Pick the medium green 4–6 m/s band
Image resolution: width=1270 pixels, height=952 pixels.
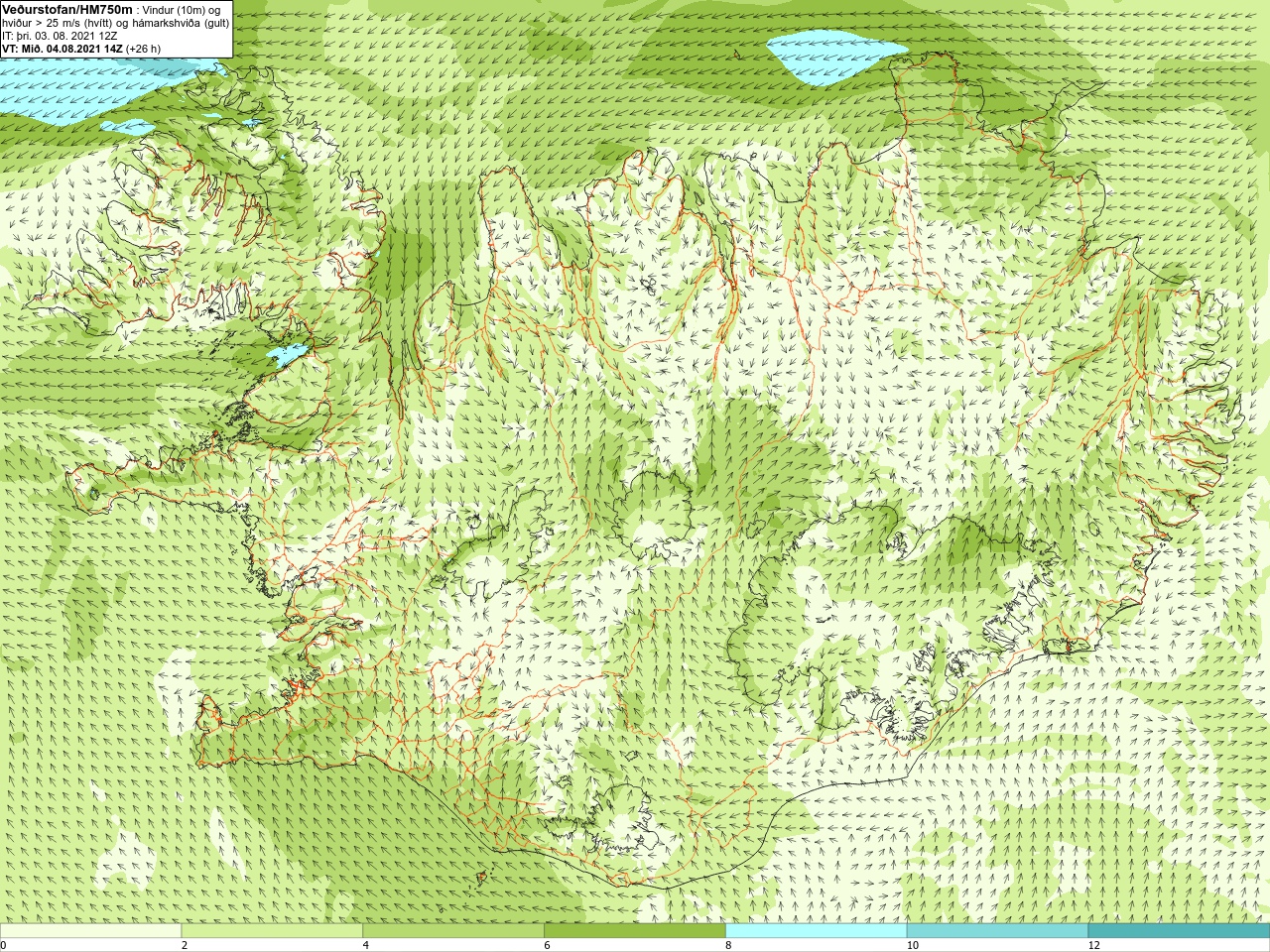pyautogui.click(x=453, y=931)
